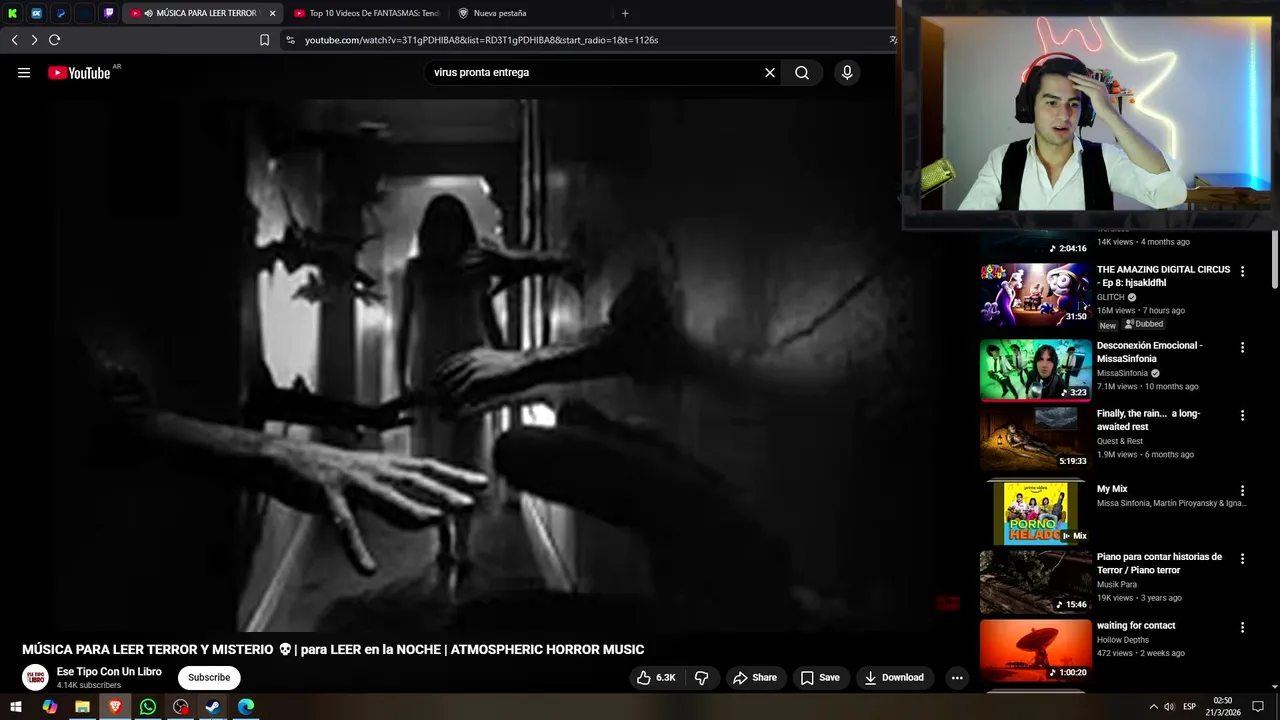Share the video
Screen dimensions: 1280x720
click(755, 677)
